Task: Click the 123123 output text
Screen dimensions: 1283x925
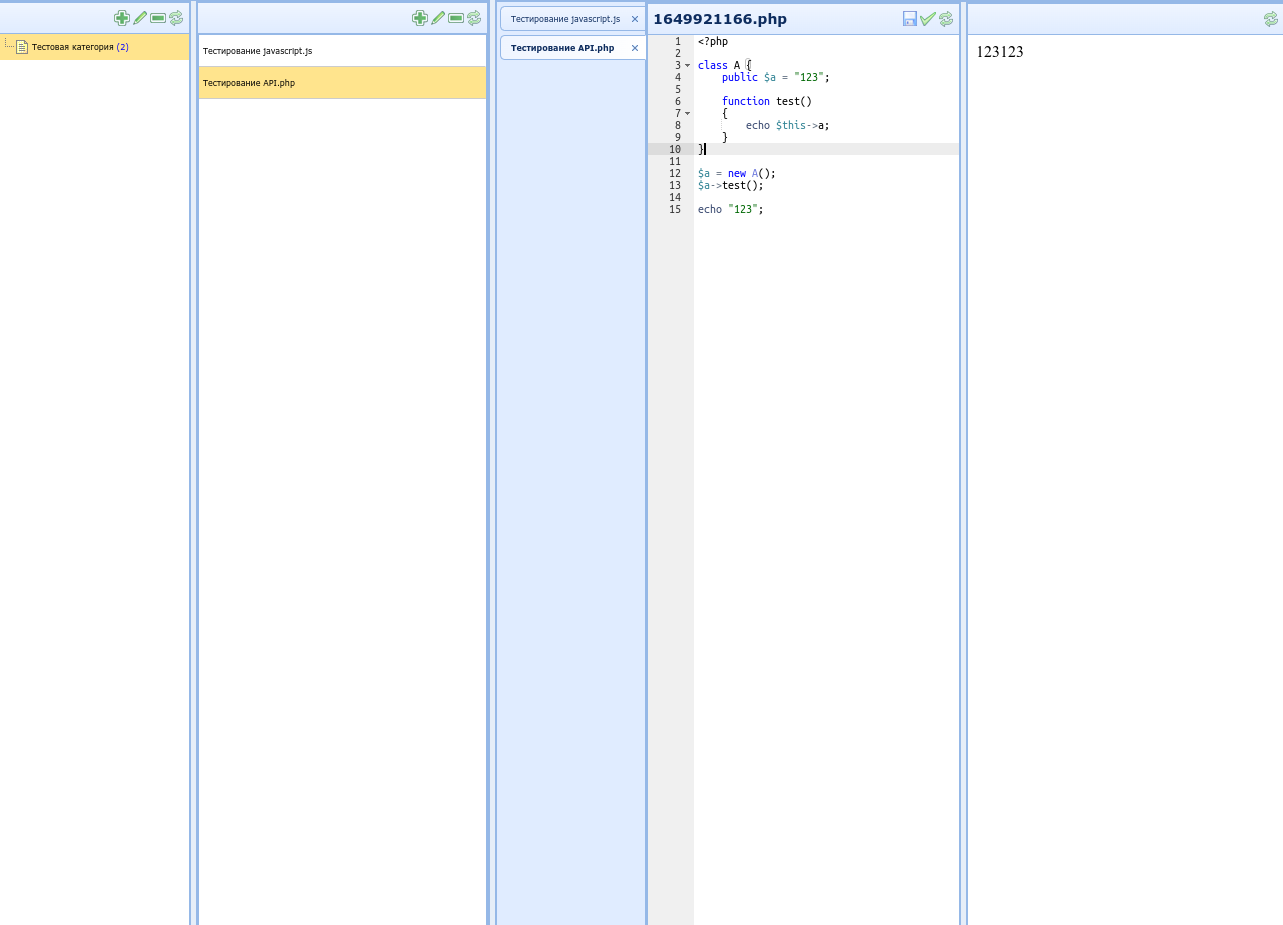Action: click(x=1000, y=52)
